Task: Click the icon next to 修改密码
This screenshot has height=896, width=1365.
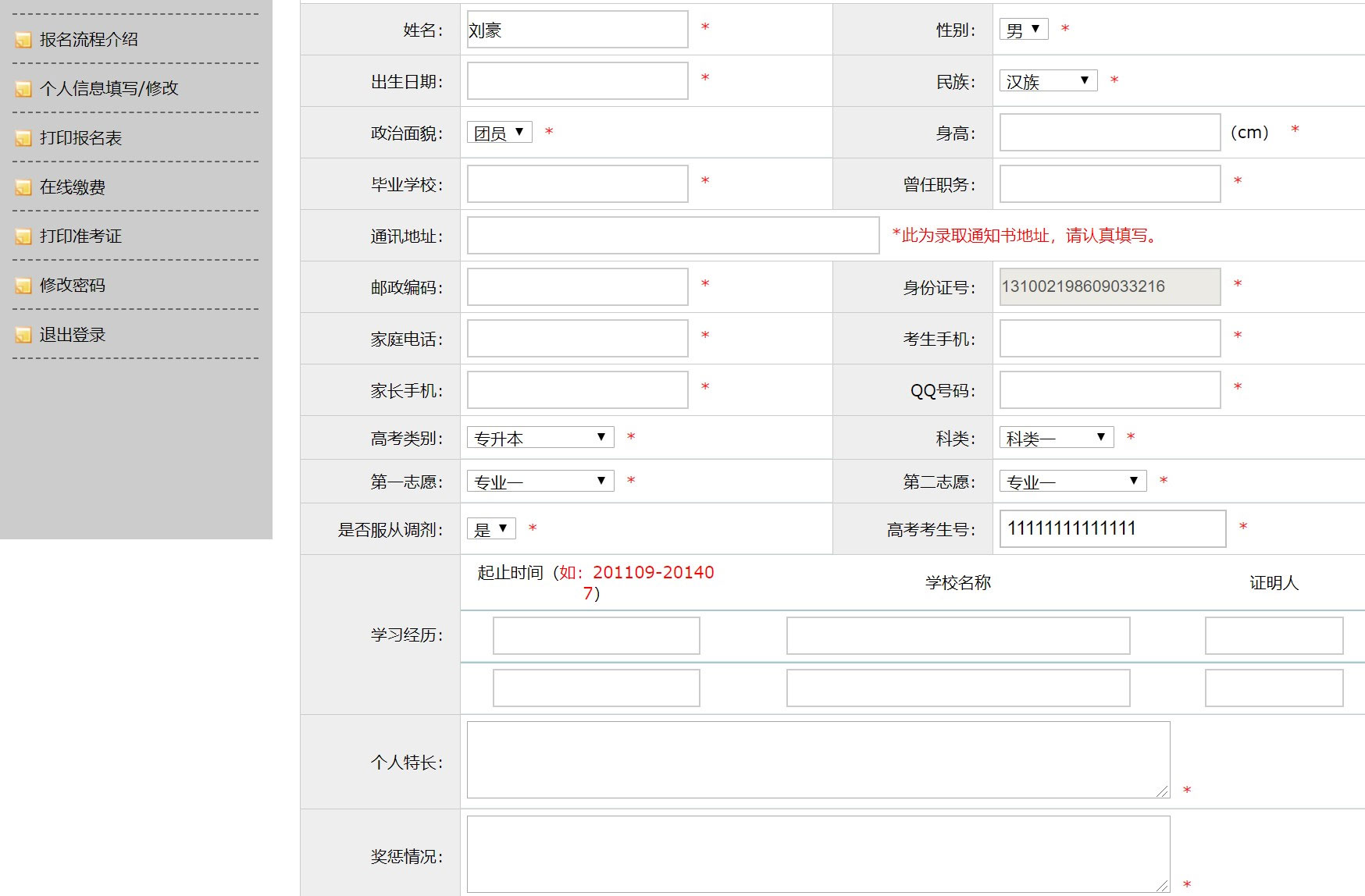Action: [23, 286]
